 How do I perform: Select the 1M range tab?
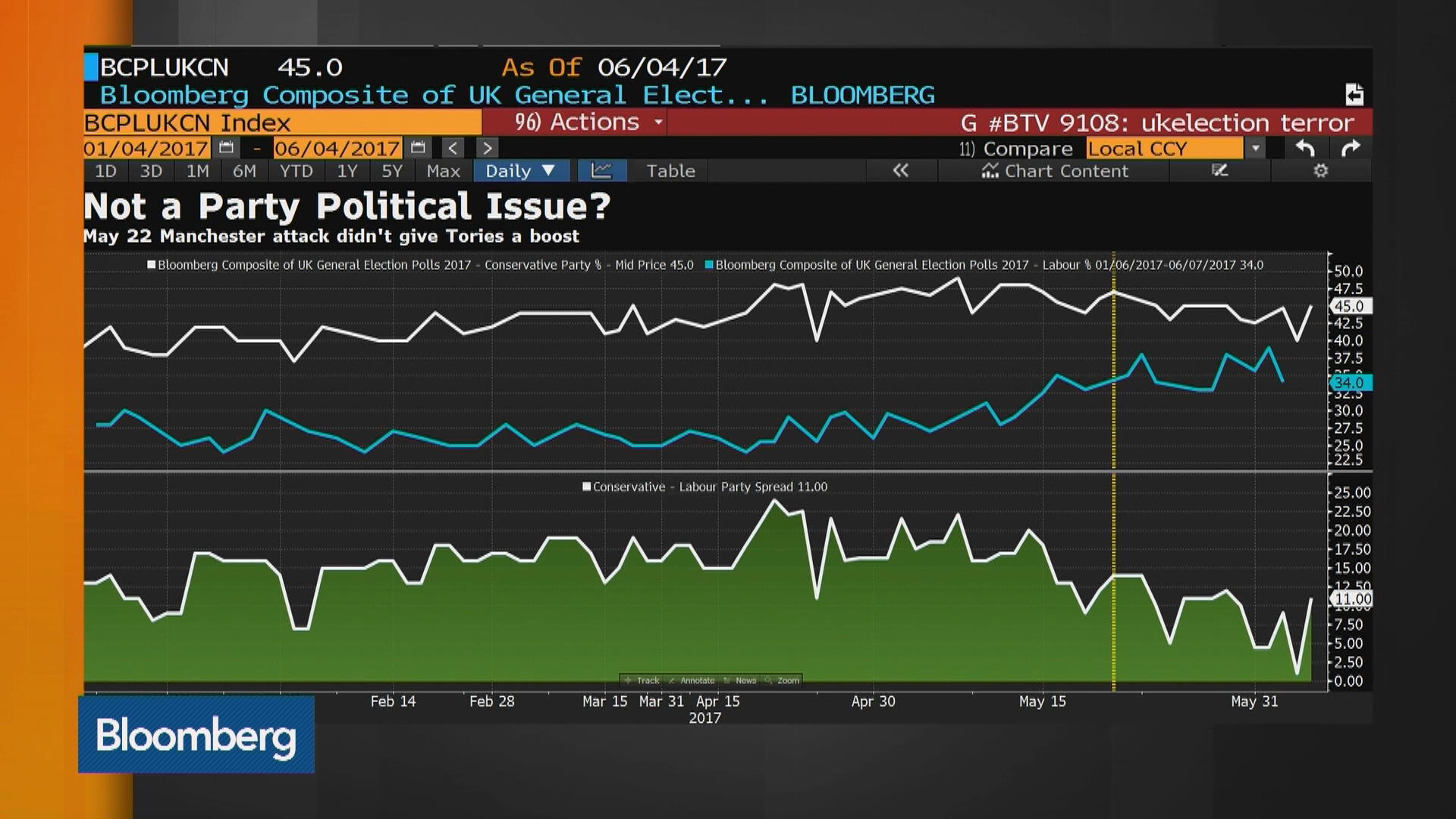[198, 171]
